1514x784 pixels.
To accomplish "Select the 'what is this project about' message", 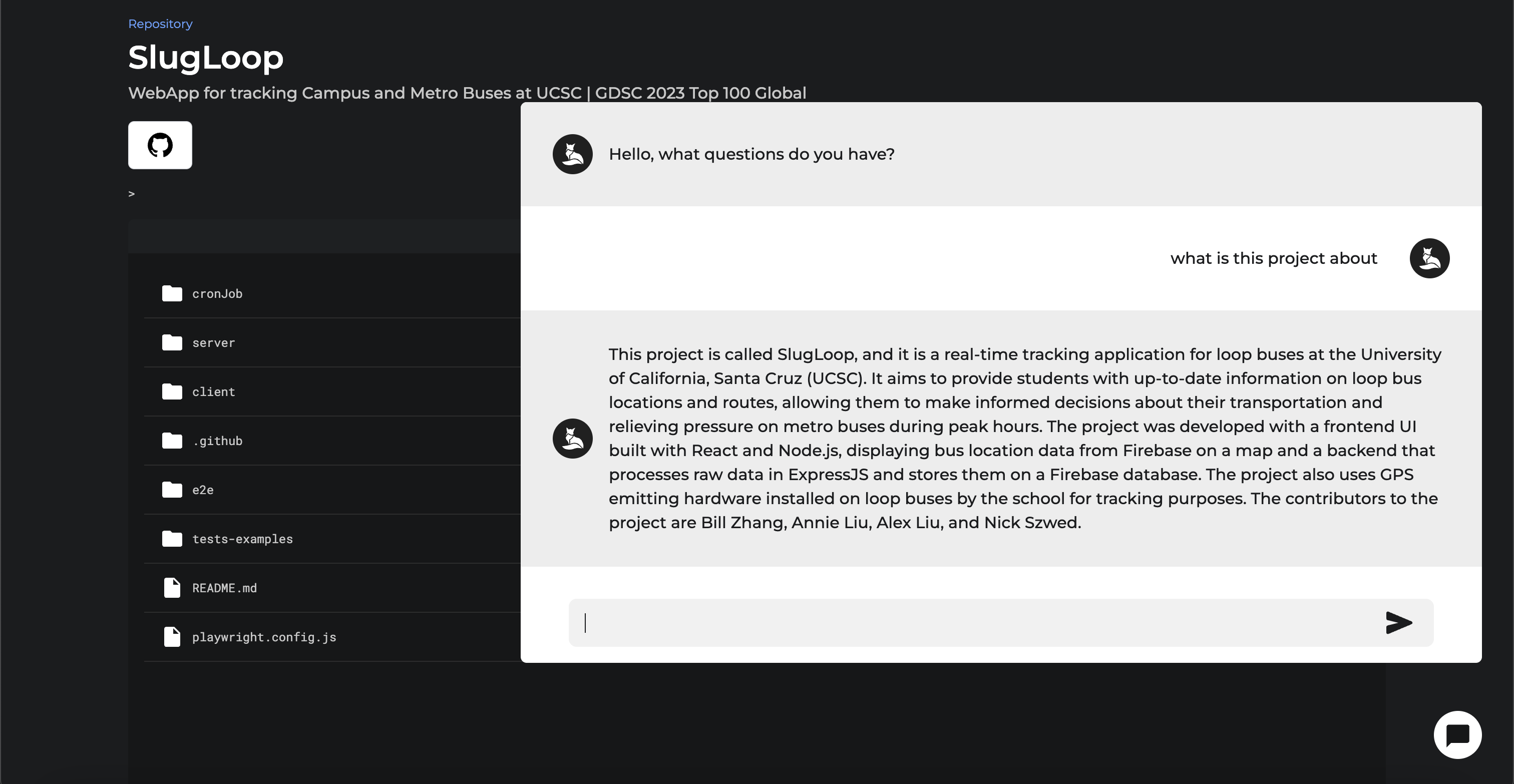I will (x=1274, y=258).
